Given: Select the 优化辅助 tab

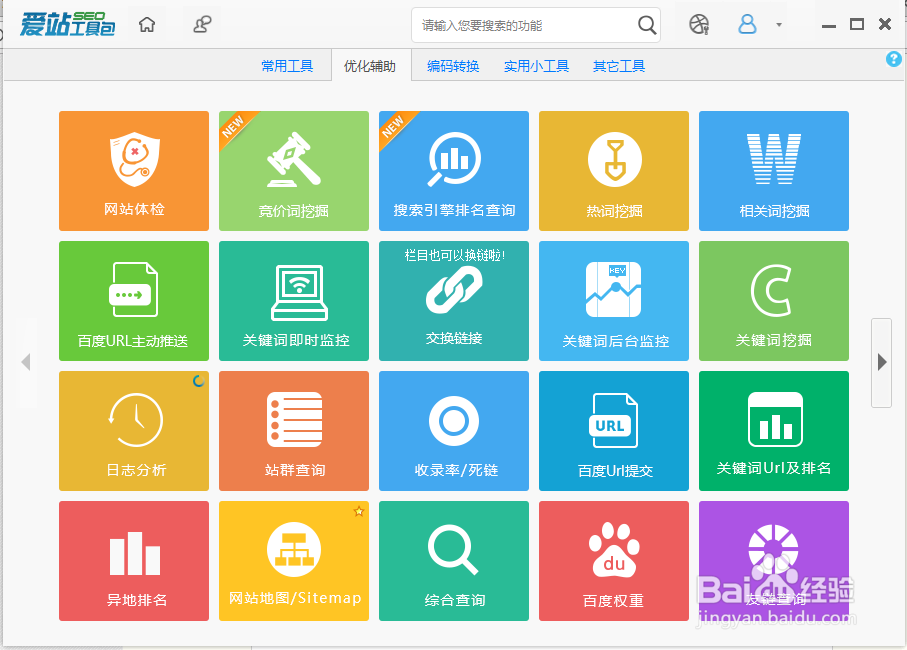Looking at the screenshot, I should pos(370,66).
